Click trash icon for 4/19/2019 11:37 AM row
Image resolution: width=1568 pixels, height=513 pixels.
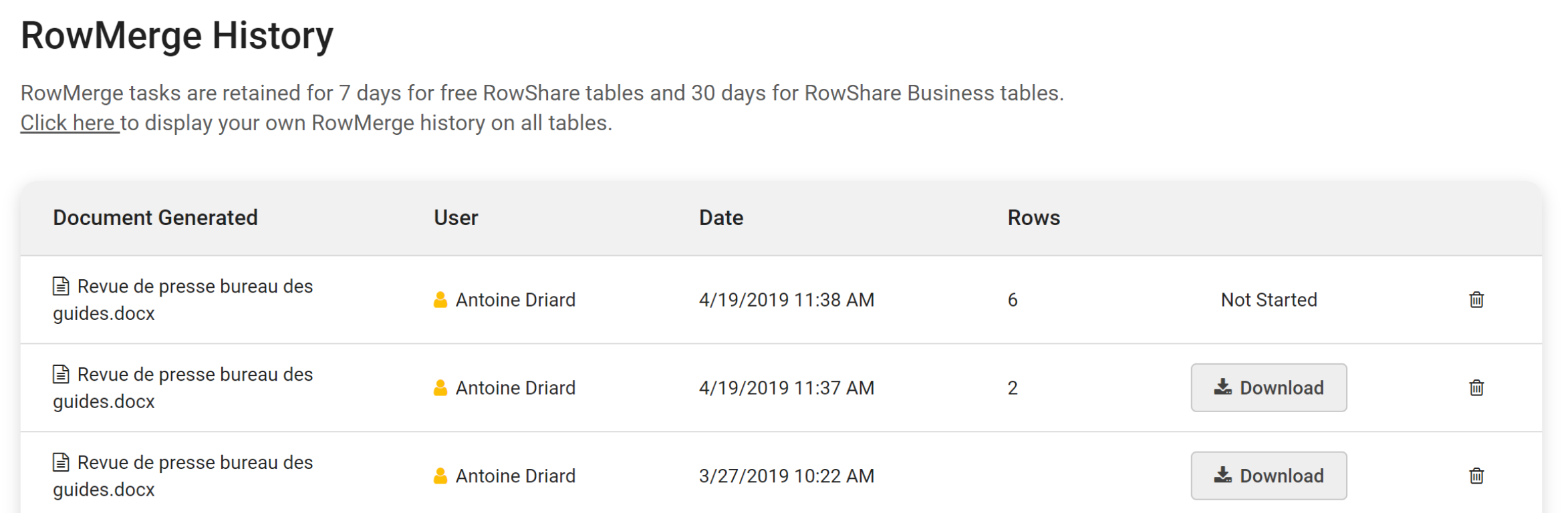click(1476, 388)
